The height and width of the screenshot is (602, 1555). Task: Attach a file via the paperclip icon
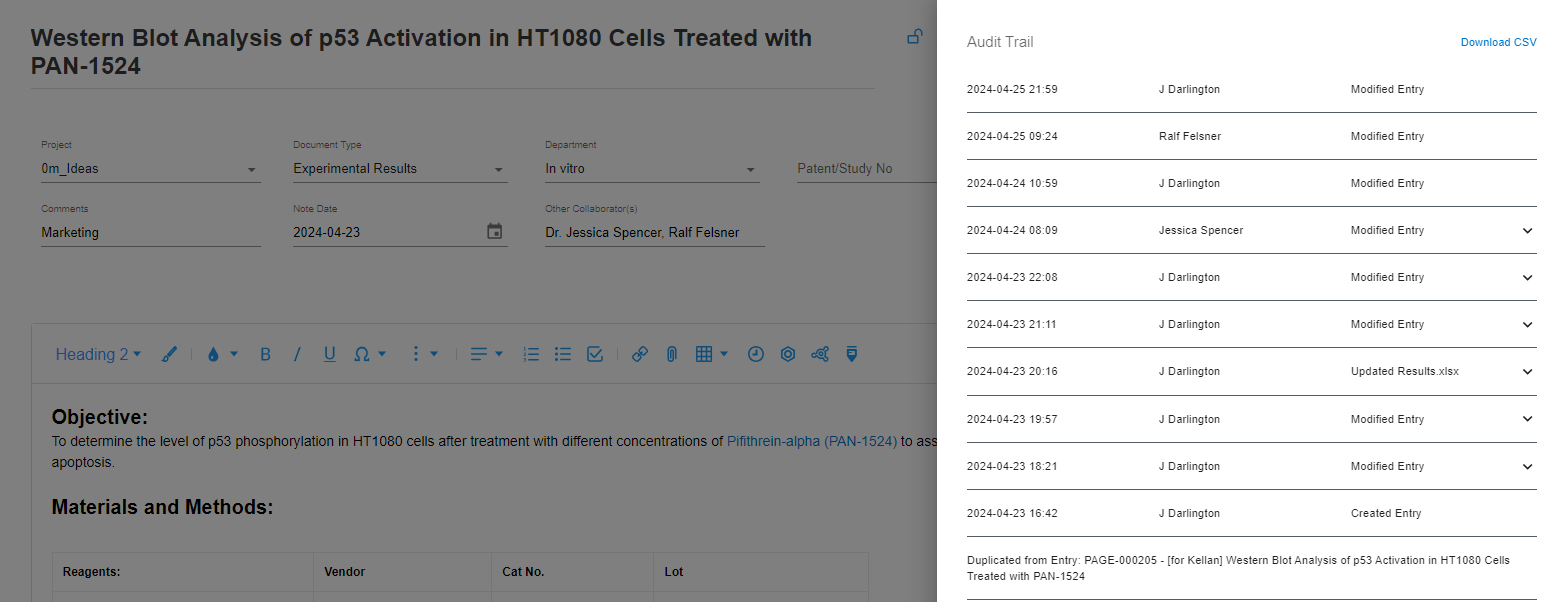coord(671,353)
